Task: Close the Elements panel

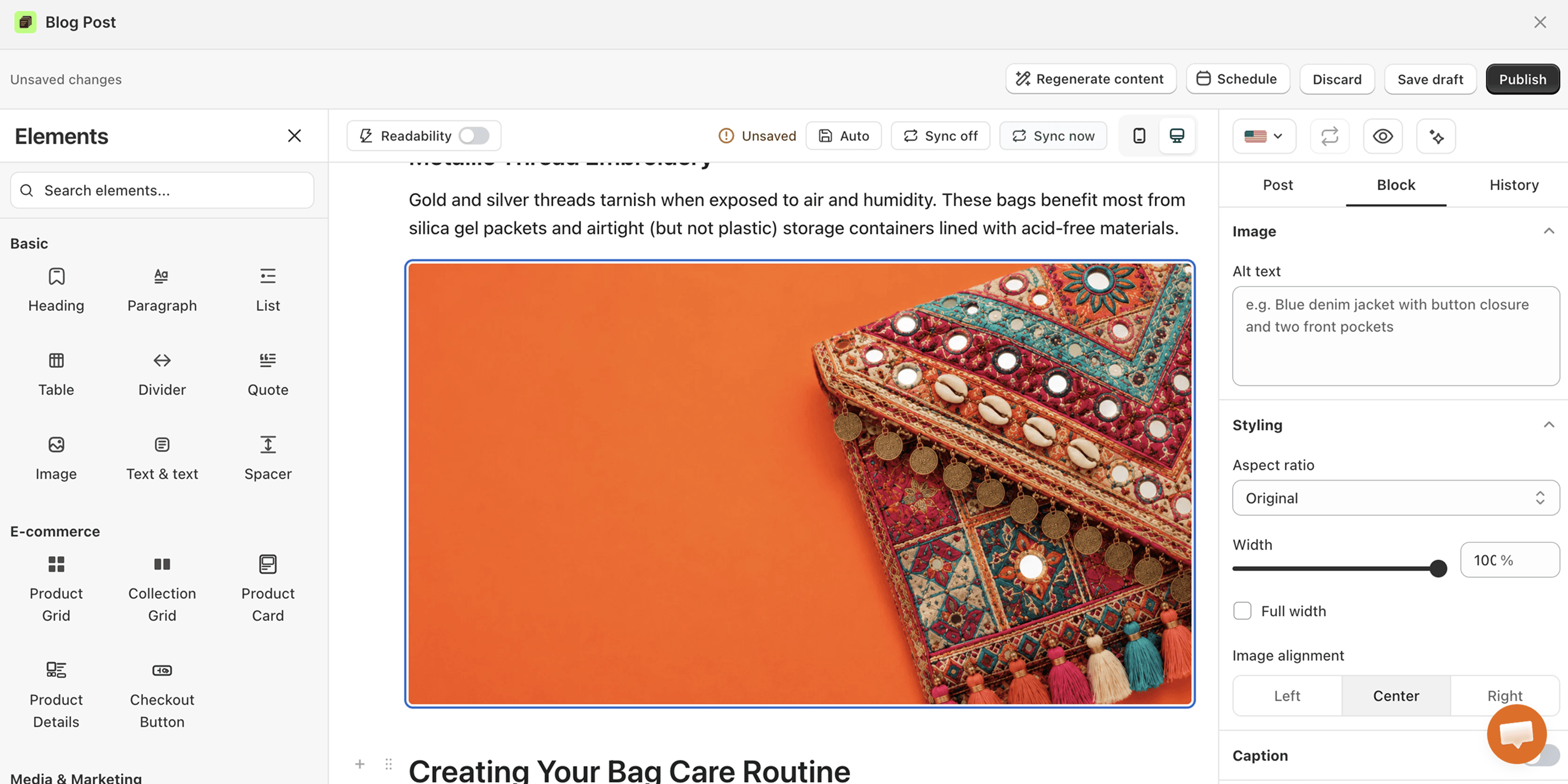Action: pyautogui.click(x=294, y=136)
